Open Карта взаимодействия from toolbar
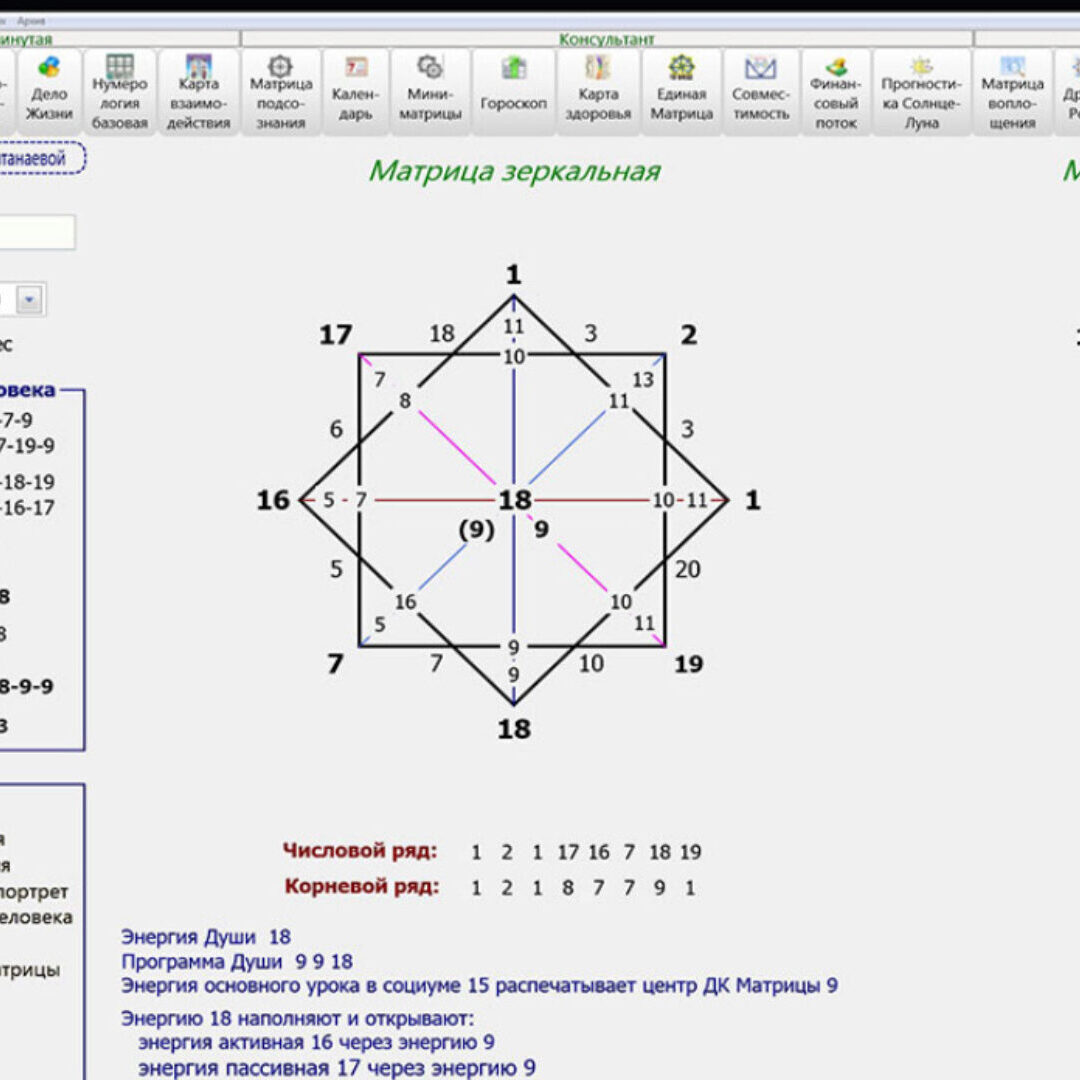This screenshot has height=1080, width=1080. (x=198, y=92)
